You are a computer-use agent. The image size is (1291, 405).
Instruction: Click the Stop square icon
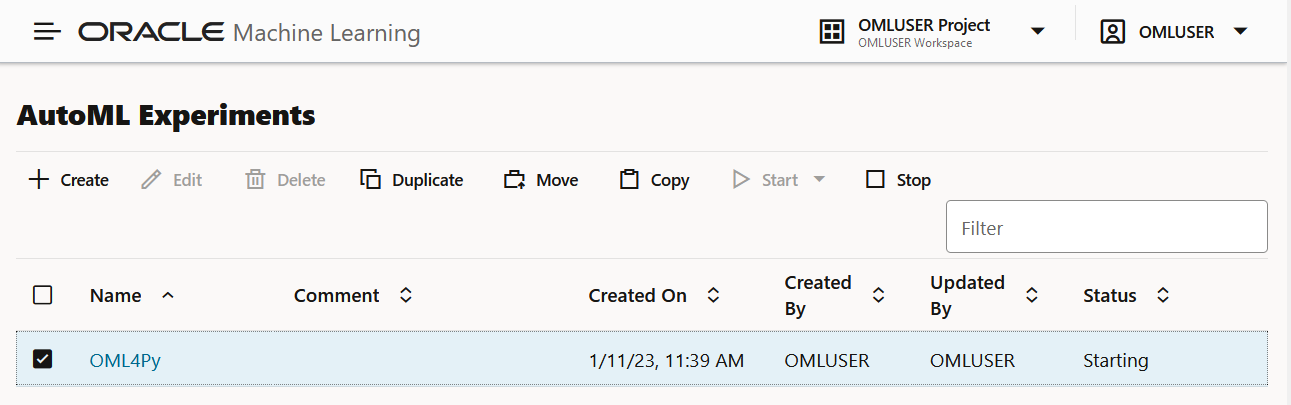[x=876, y=180]
